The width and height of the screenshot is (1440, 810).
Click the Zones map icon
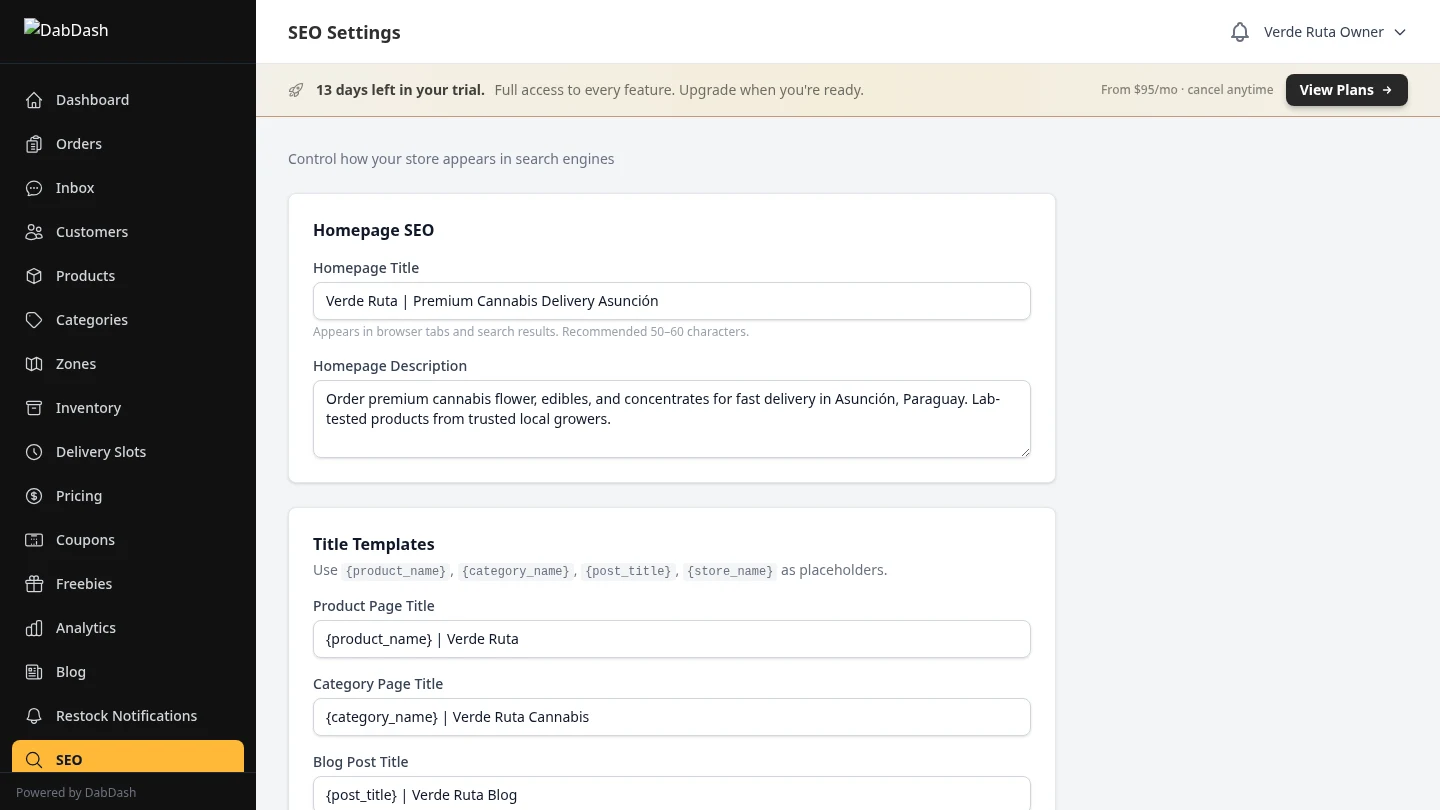(x=33, y=364)
